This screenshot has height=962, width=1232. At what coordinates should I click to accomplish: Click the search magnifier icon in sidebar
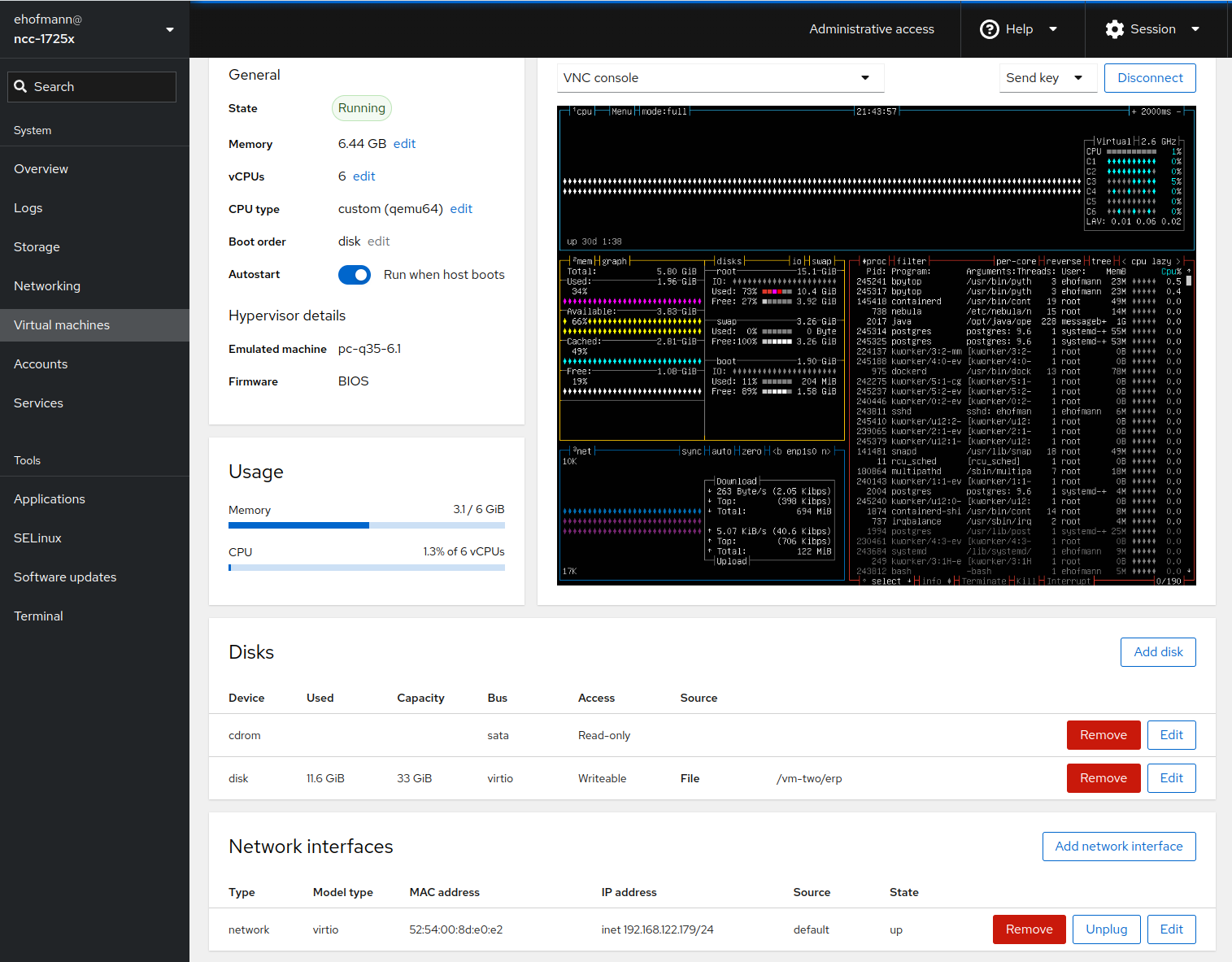point(21,86)
